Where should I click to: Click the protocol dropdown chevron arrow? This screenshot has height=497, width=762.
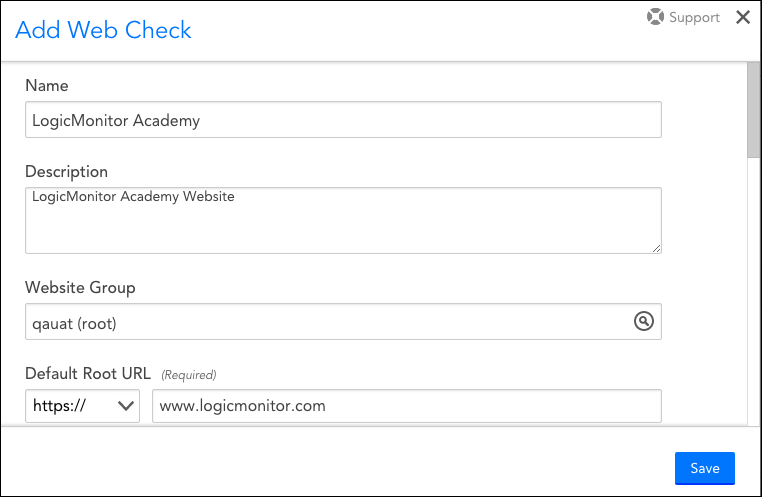coord(126,406)
